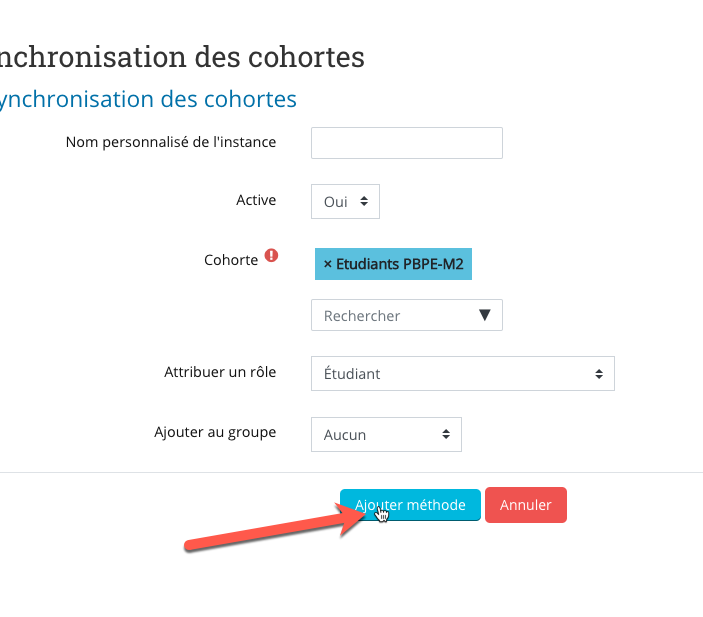Click the black triangle arrow in Rechercher field
The width and height of the screenshot is (703, 617).
click(485, 315)
